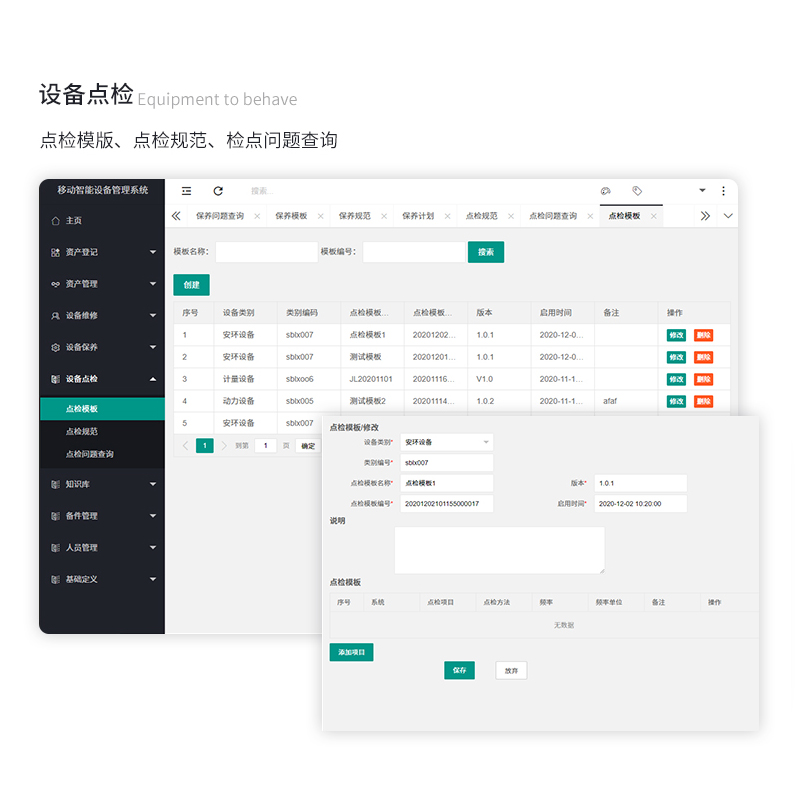Switch to the 保养模板 tab
The height and width of the screenshot is (800, 800).
(291, 216)
